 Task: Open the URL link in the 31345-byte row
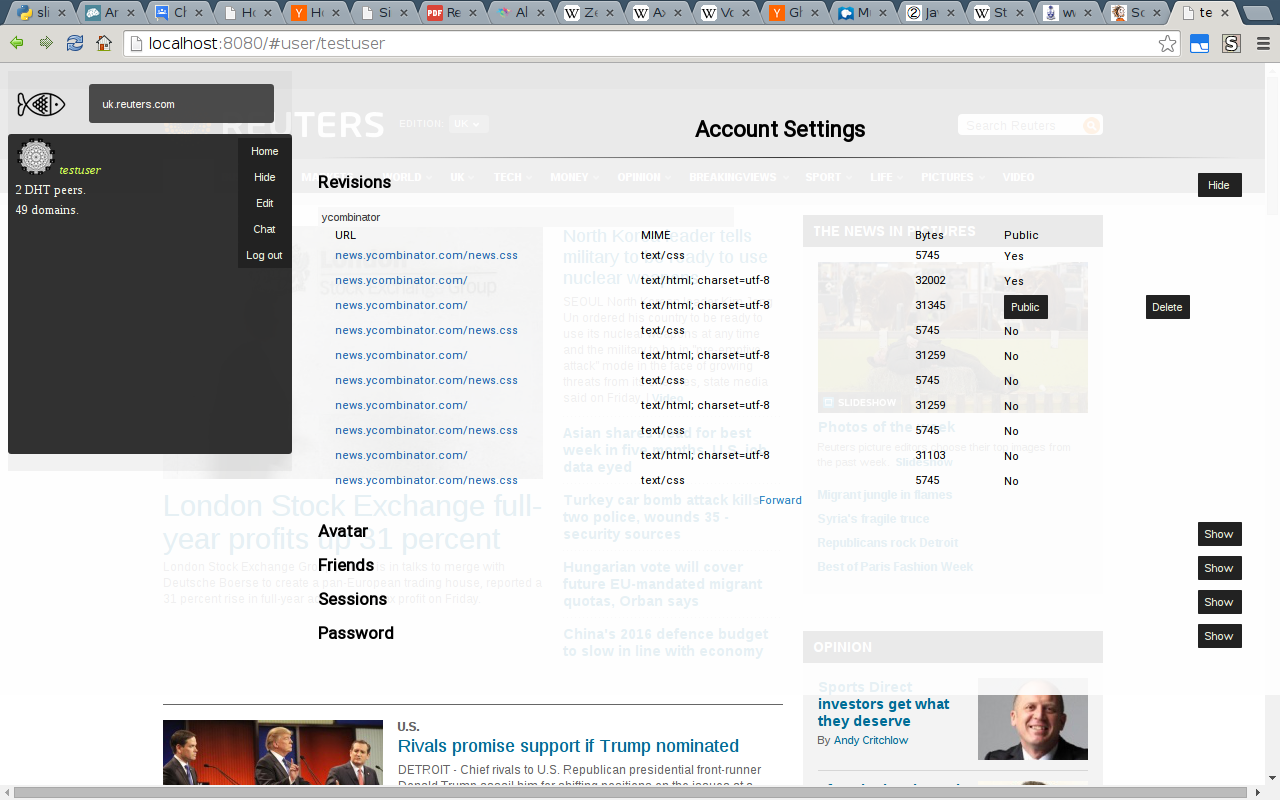tap(401, 305)
